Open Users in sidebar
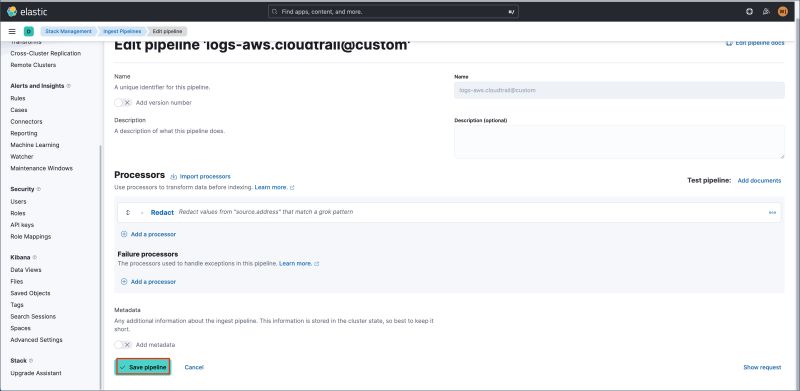Image resolution: width=800 pixels, height=391 pixels. (18, 202)
